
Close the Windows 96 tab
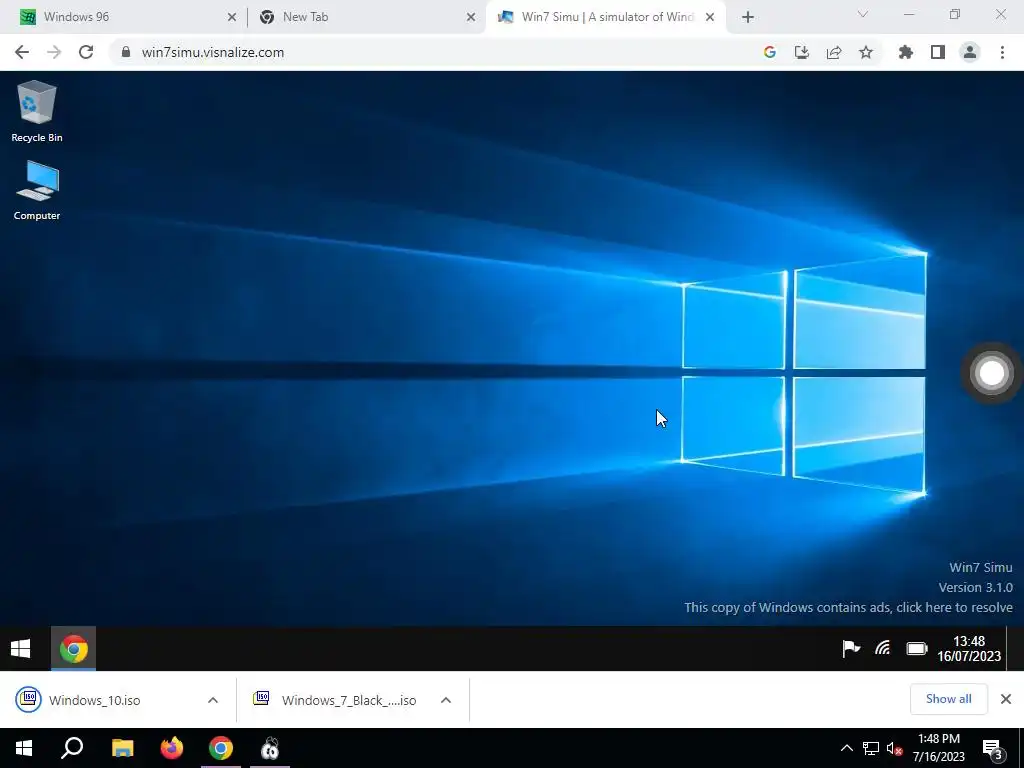pyautogui.click(x=232, y=17)
